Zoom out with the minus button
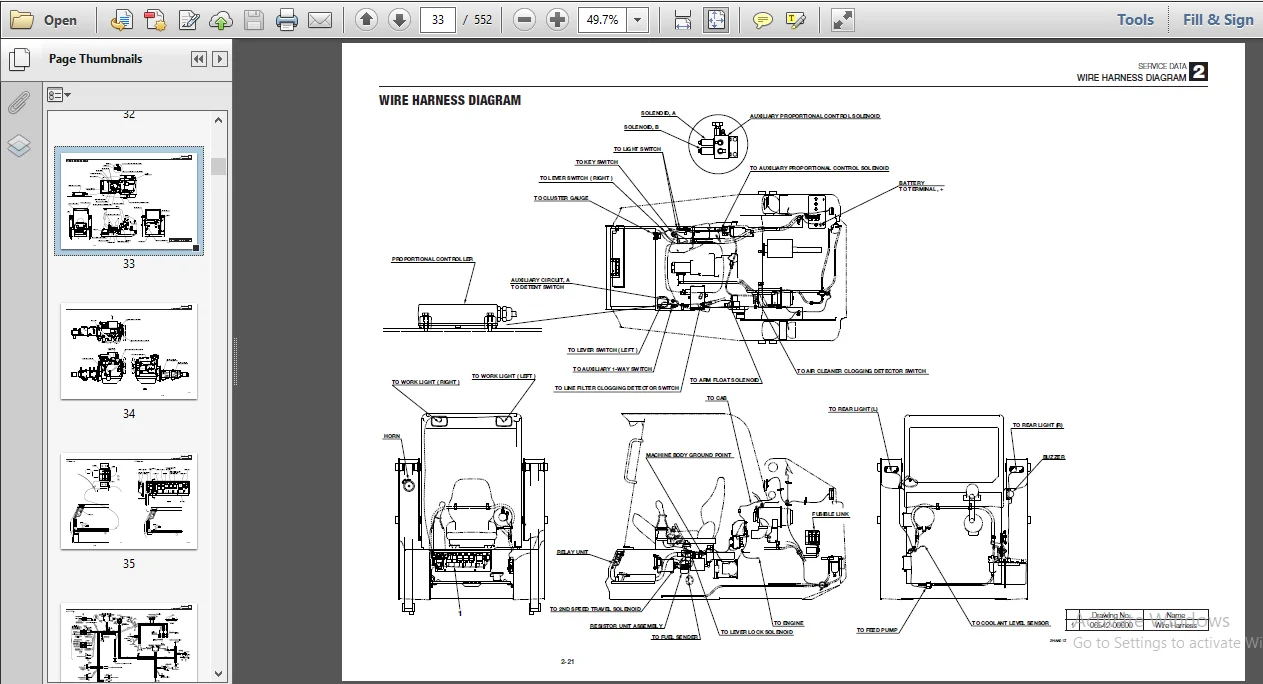1263x684 pixels. [x=525, y=19]
